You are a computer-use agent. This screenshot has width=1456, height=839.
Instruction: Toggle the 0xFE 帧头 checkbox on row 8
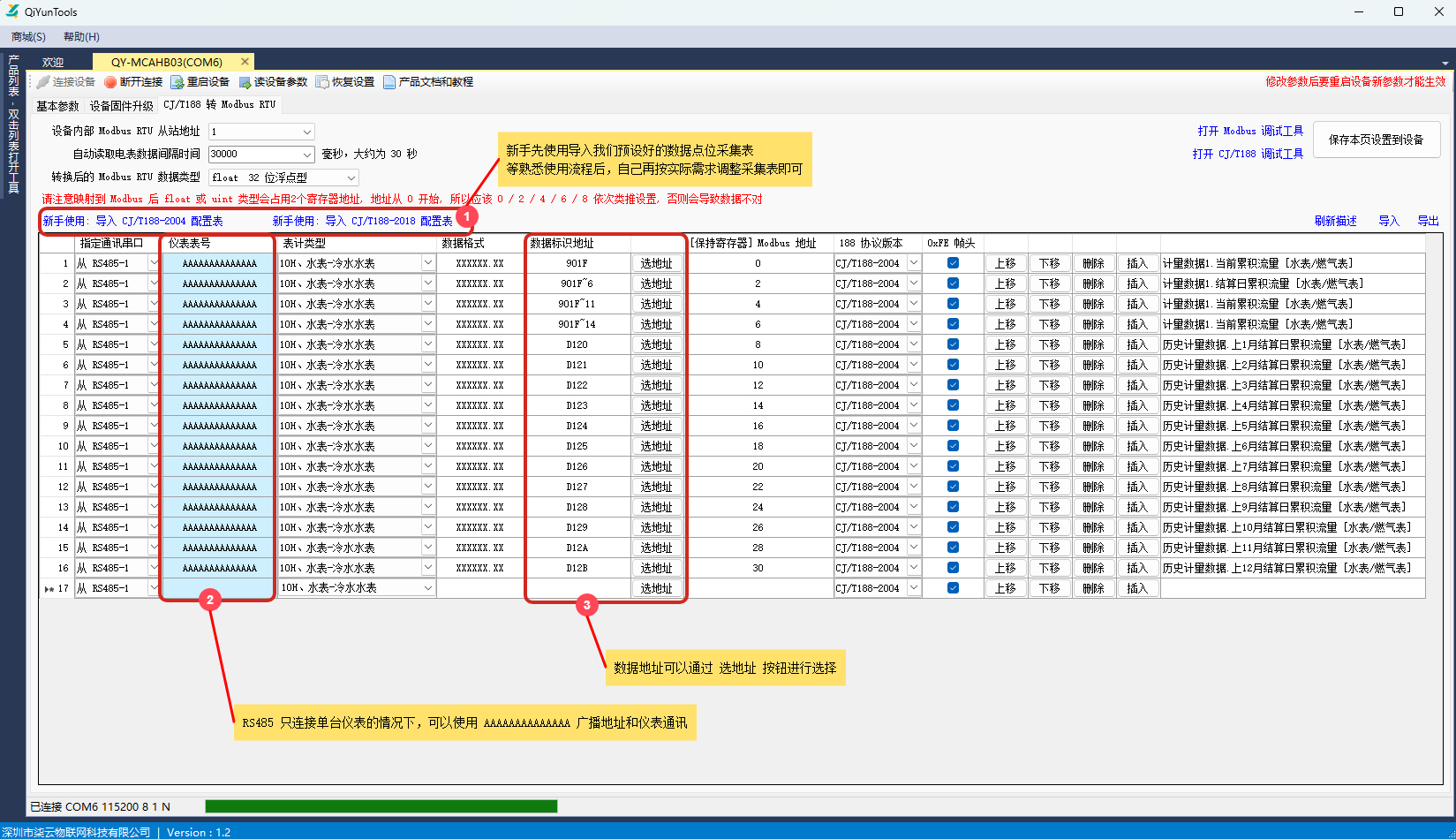point(953,404)
